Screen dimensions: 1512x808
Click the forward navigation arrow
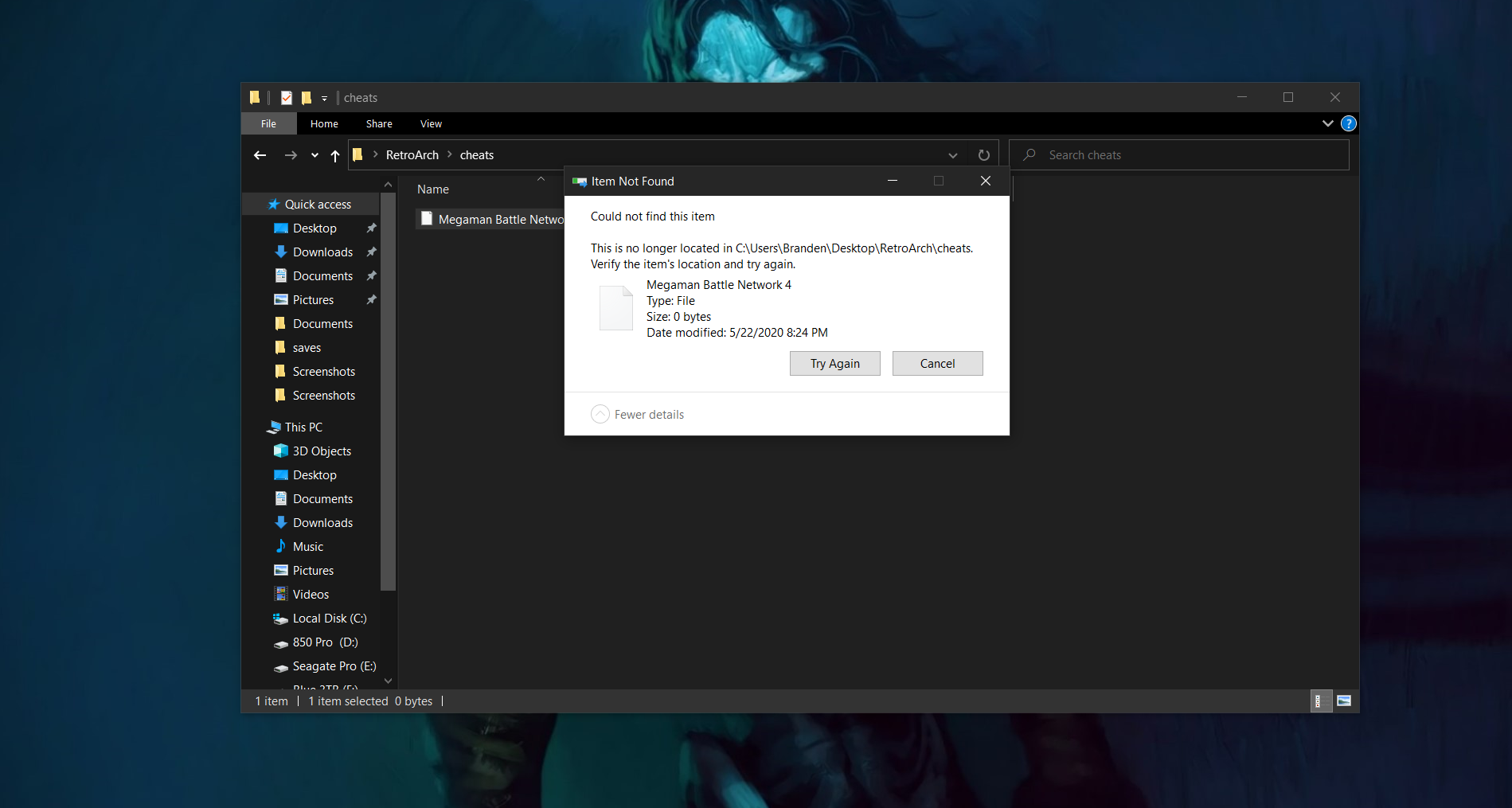[x=291, y=154]
